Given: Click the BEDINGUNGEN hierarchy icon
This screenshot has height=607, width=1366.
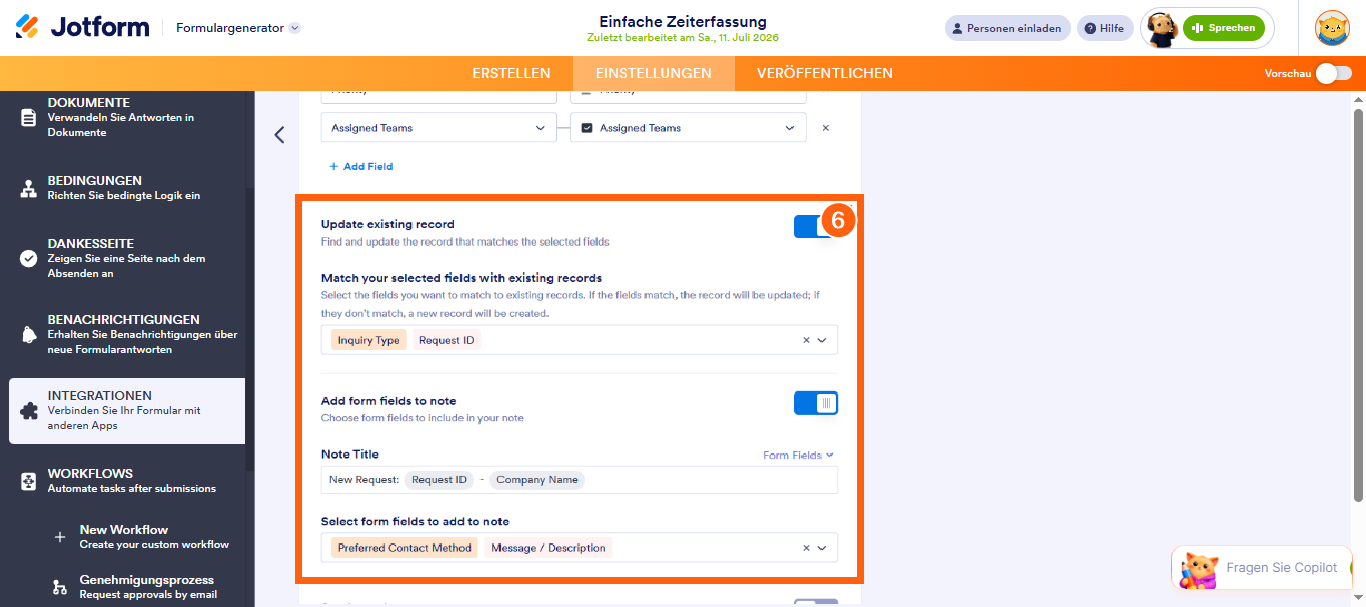Looking at the screenshot, I should (29, 188).
